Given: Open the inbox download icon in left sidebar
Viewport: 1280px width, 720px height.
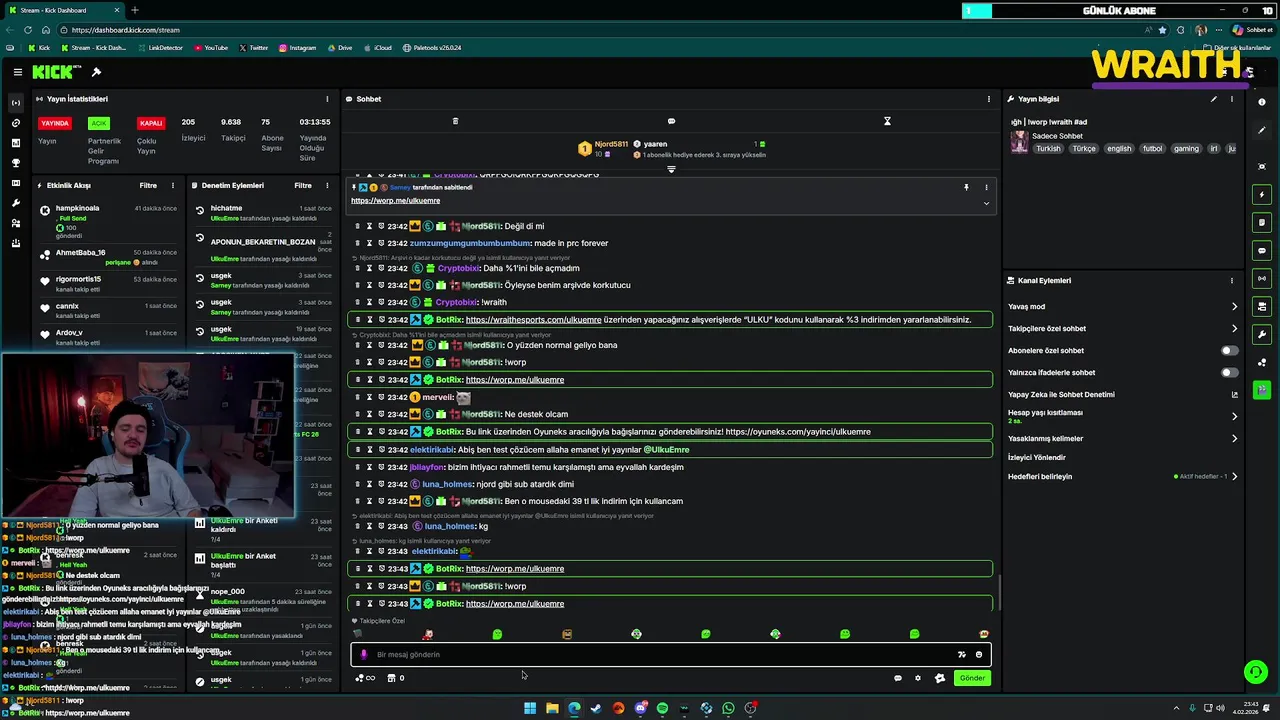Looking at the screenshot, I should tap(16, 243).
